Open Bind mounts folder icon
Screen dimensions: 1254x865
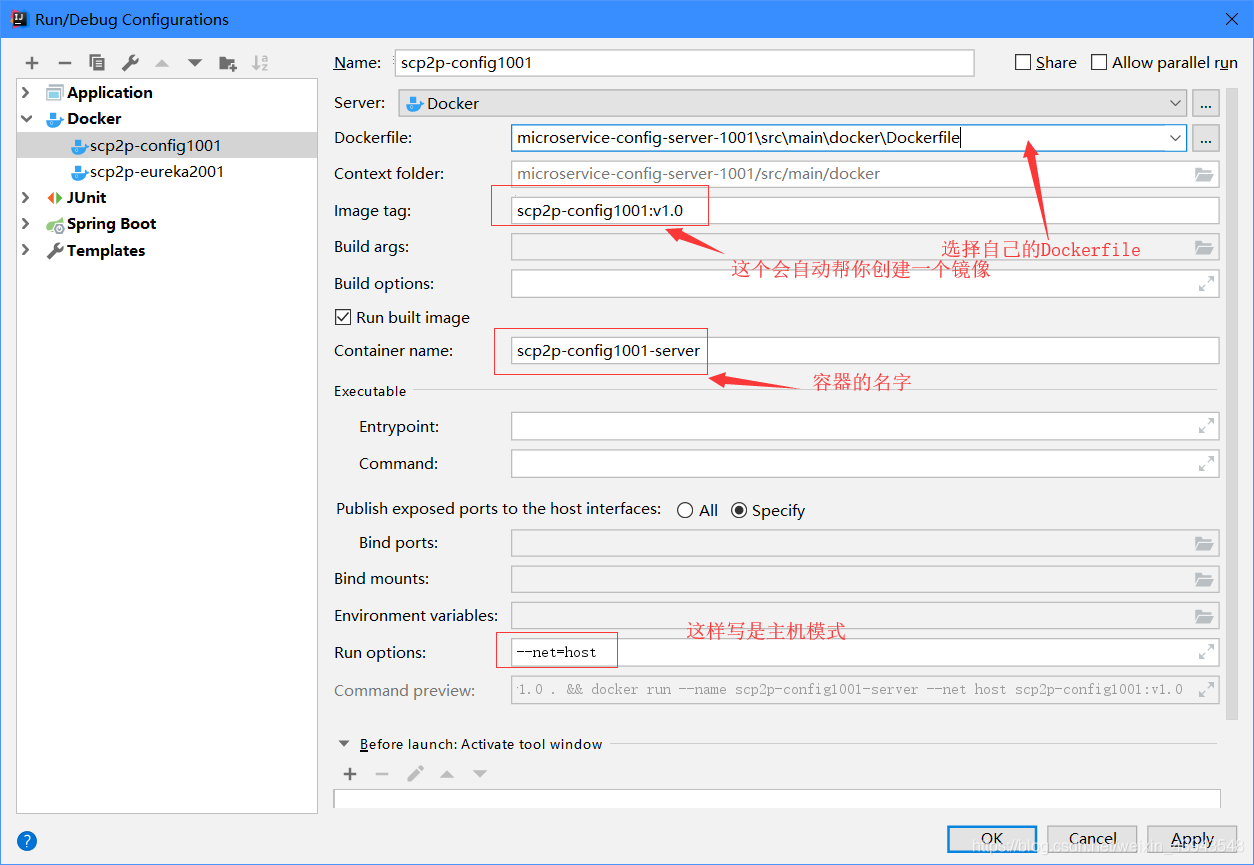click(x=1204, y=579)
